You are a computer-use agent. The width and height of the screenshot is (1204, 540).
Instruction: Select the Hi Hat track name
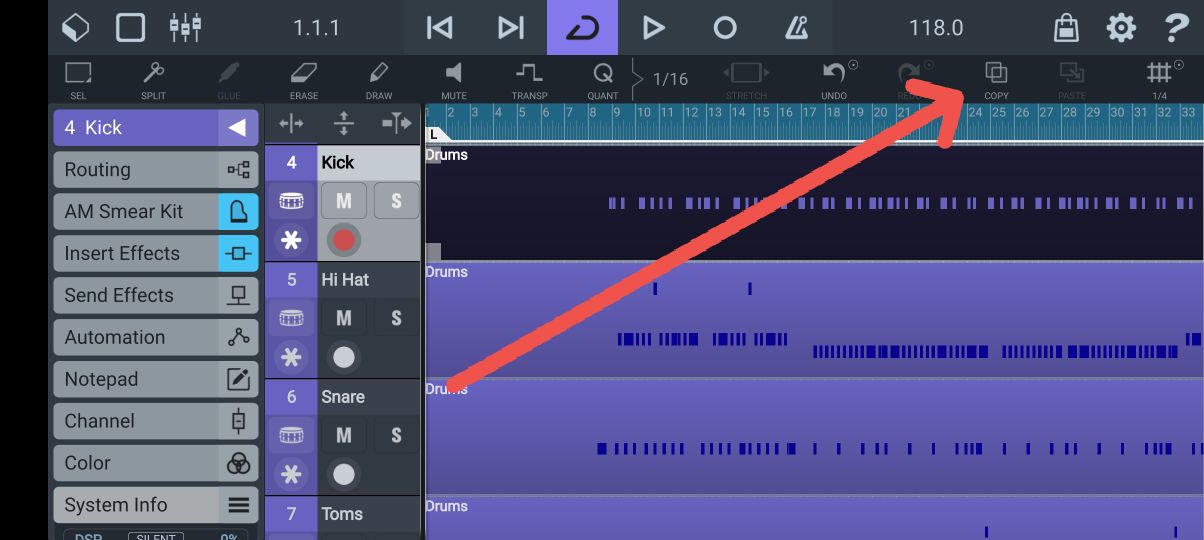pyautogui.click(x=345, y=280)
